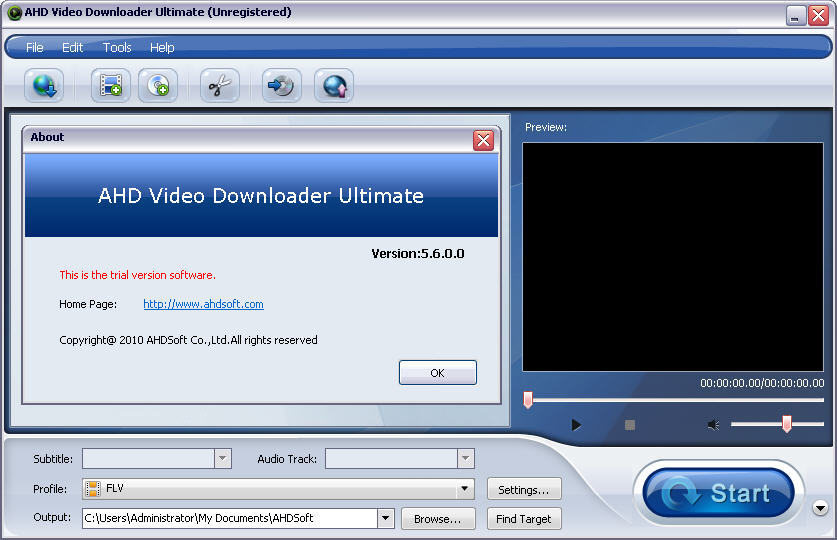
Task: Click the 00:00:00.00 time counter
Action: click(x=762, y=383)
